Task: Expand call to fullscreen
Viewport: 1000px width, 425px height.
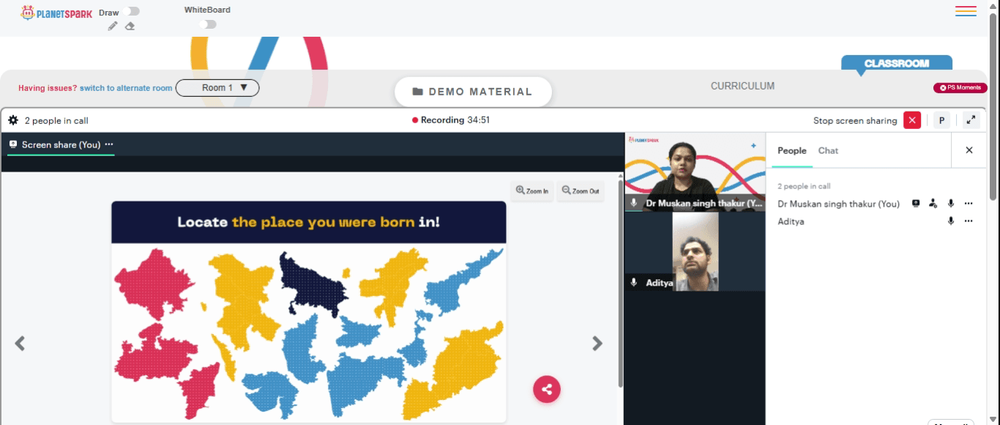Action: pos(971,120)
